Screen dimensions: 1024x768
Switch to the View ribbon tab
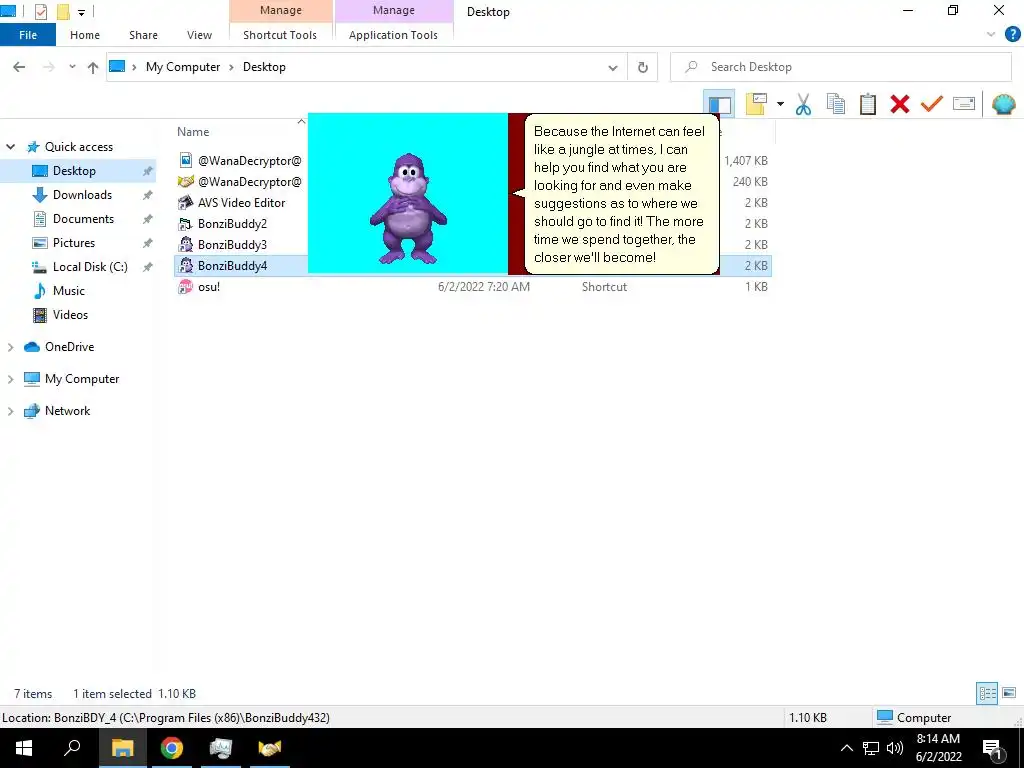(199, 35)
